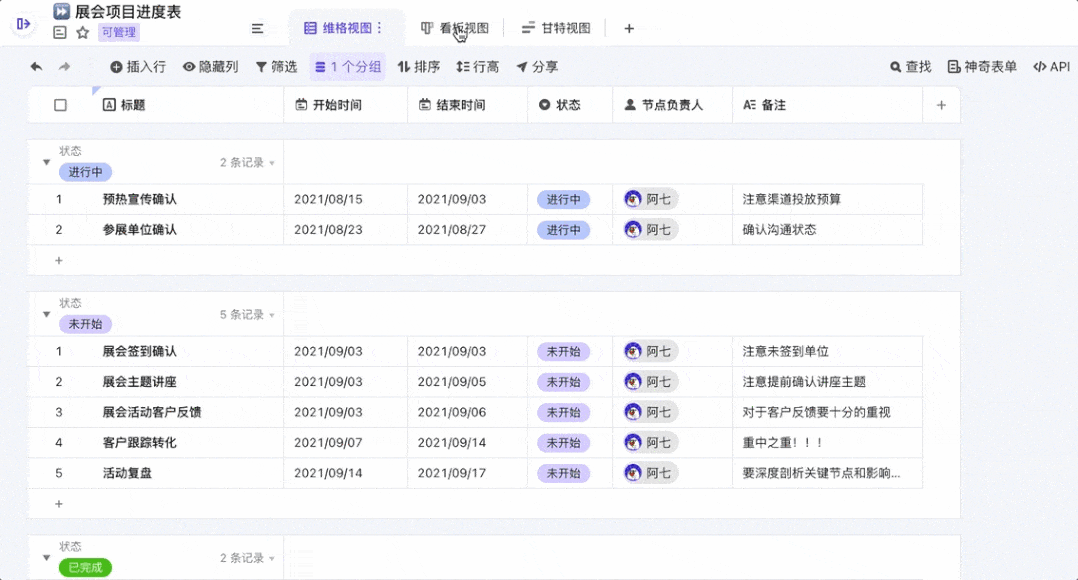Switch to the 甘特视图 tab
1078x580 pixels.
556,28
